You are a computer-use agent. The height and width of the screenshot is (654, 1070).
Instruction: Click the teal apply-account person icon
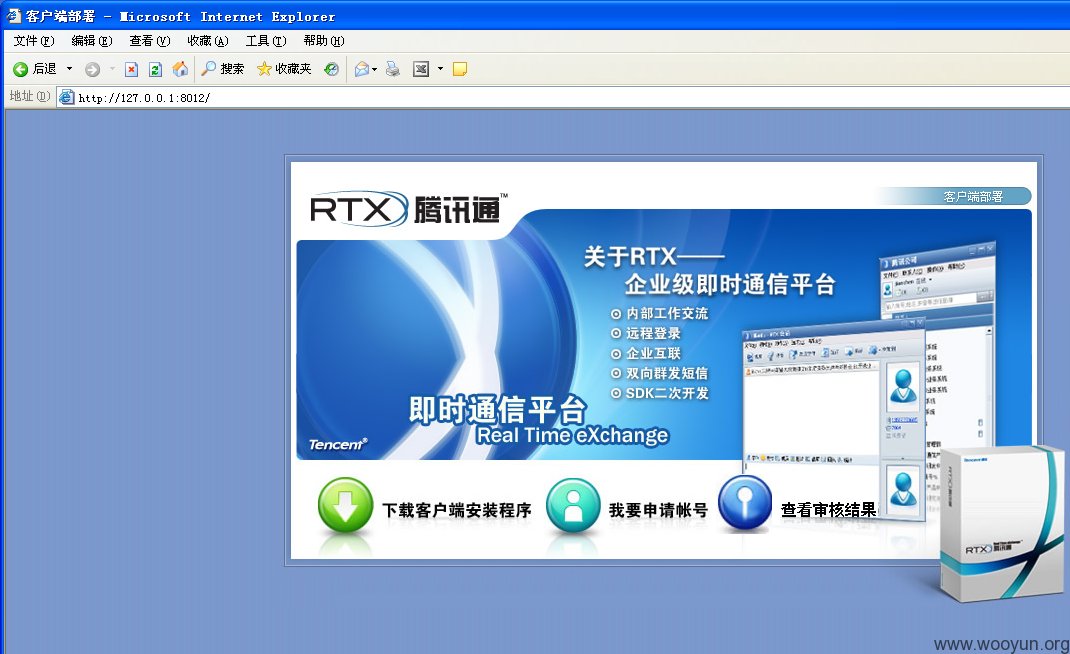click(573, 506)
